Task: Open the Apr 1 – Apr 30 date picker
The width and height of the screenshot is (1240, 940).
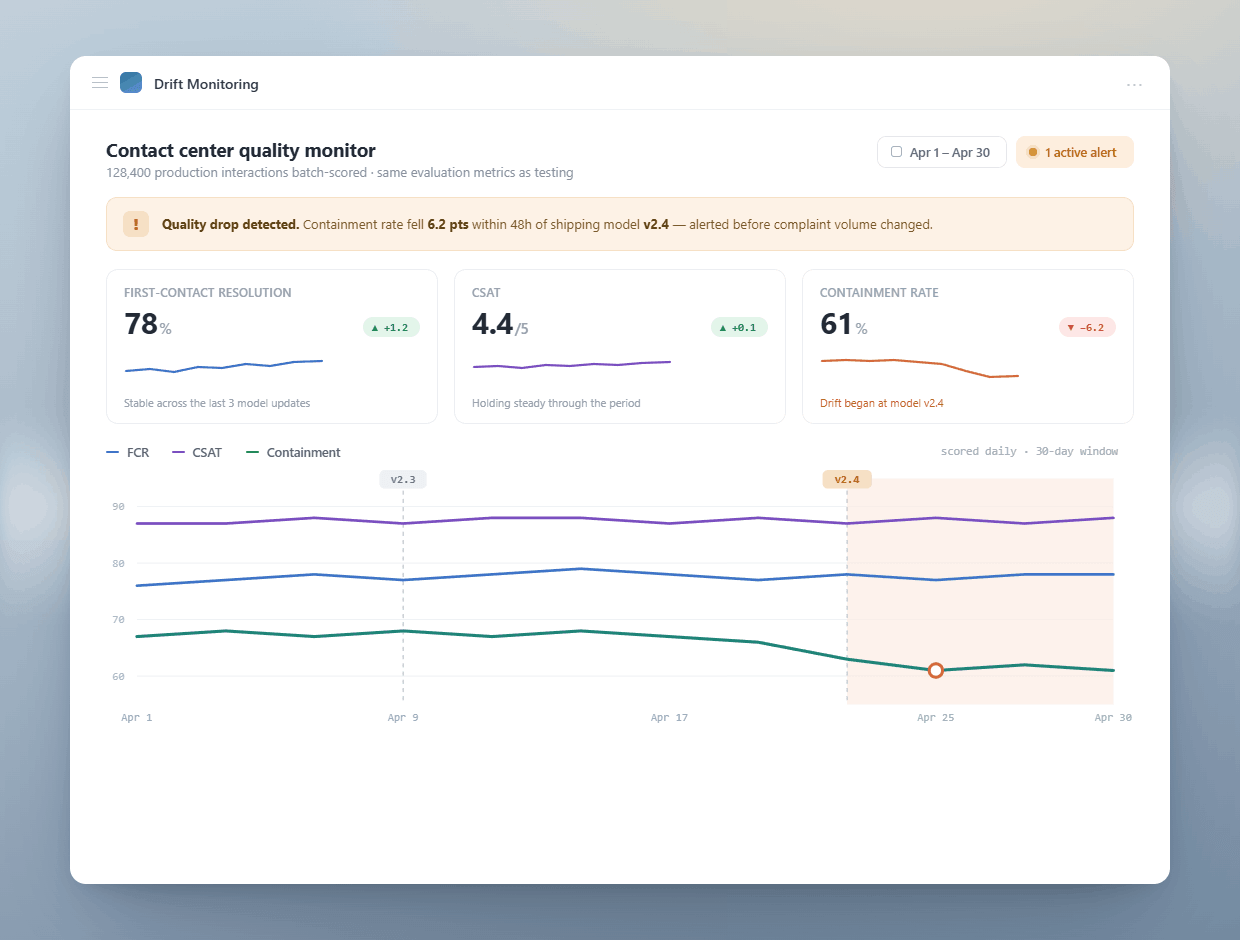Action: (942, 152)
